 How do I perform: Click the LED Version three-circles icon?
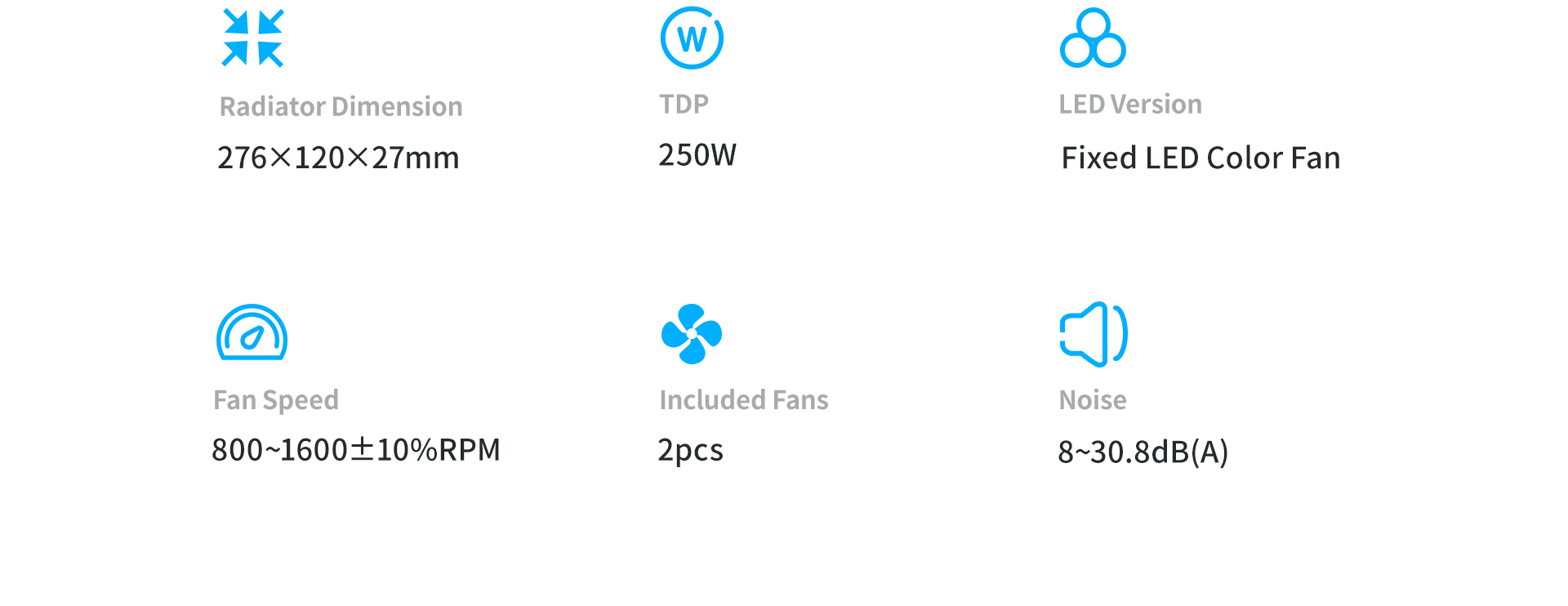1093,38
